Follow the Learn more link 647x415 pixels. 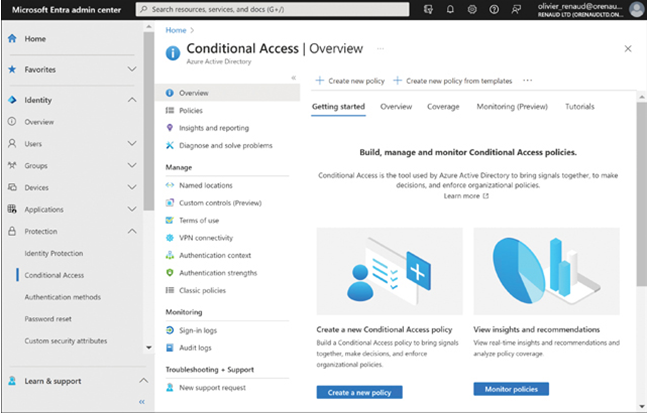tap(466, 196)
